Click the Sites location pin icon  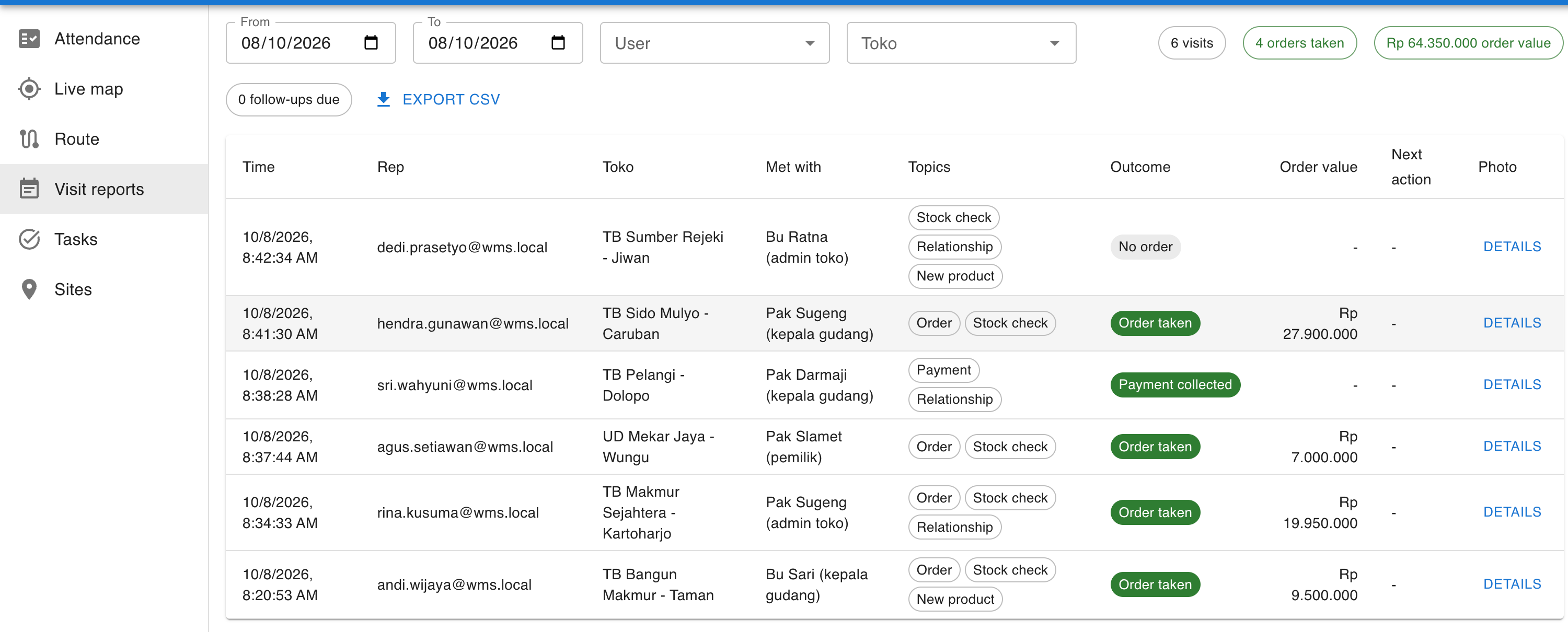(29, 289)
